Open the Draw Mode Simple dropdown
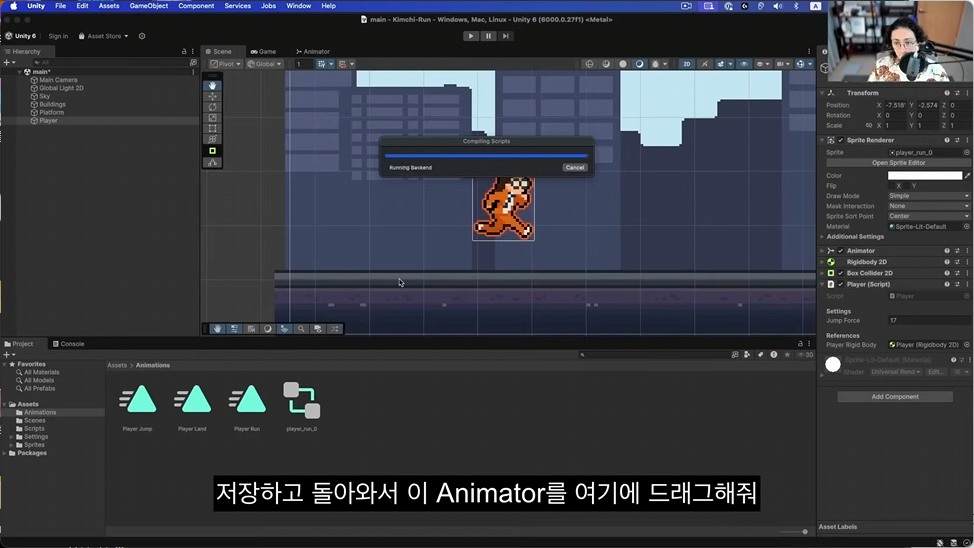Viewport: 974px width, 548px height. pos(928,196)
